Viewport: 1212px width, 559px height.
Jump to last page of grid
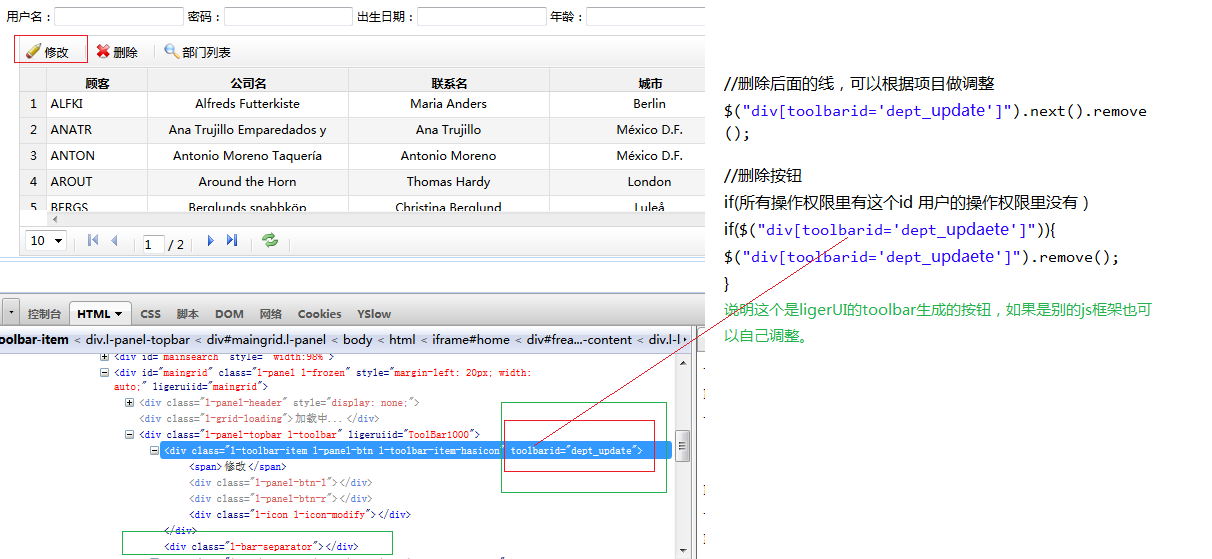click(232, 241)
